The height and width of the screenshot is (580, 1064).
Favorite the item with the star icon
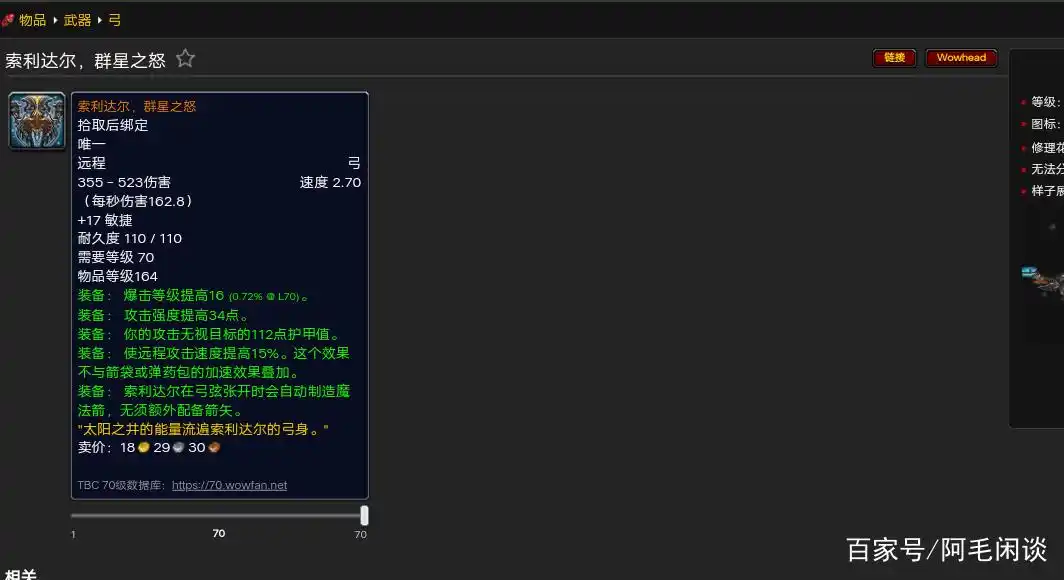click(x=185, y=59)
